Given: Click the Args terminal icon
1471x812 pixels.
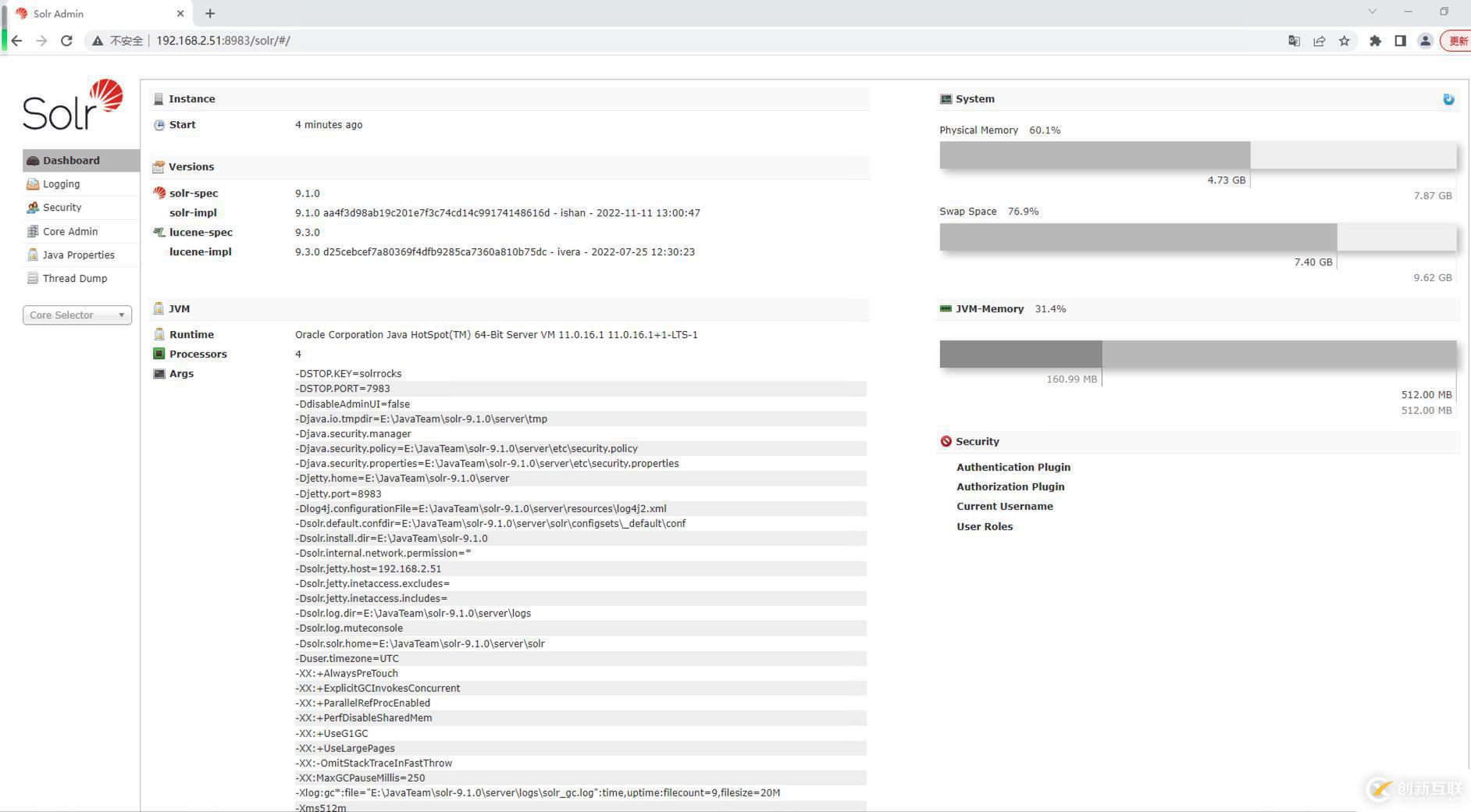Looking at the screenshot, I should [159, 374].
